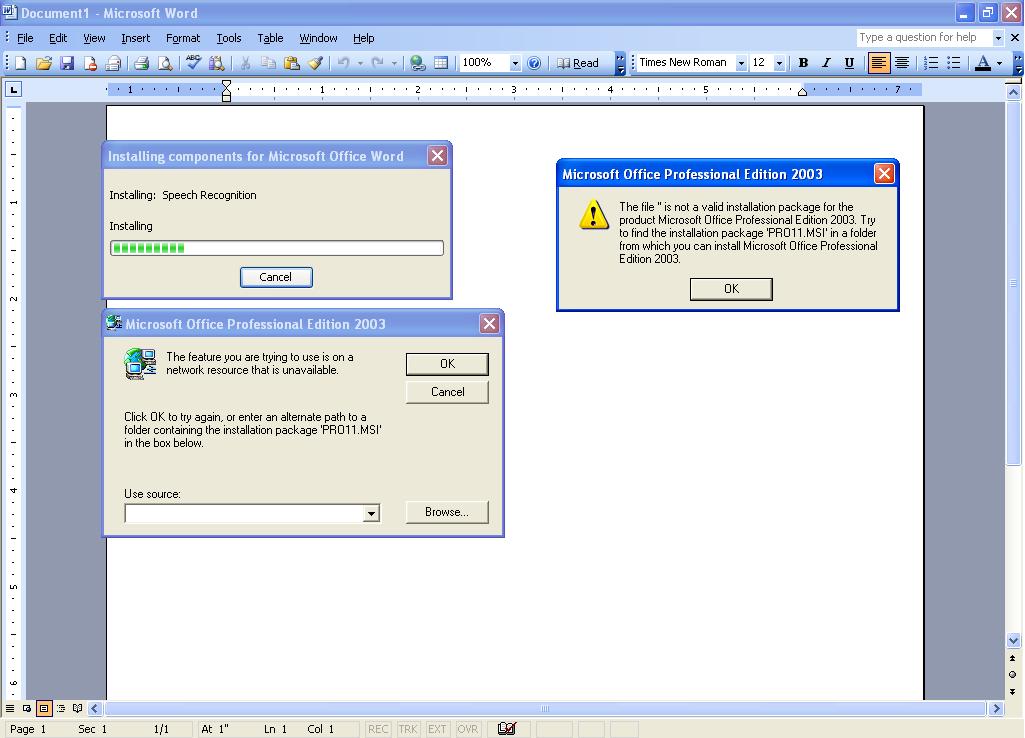Apply font color with the A icon
1025x738 pixels.
point(983,63)
